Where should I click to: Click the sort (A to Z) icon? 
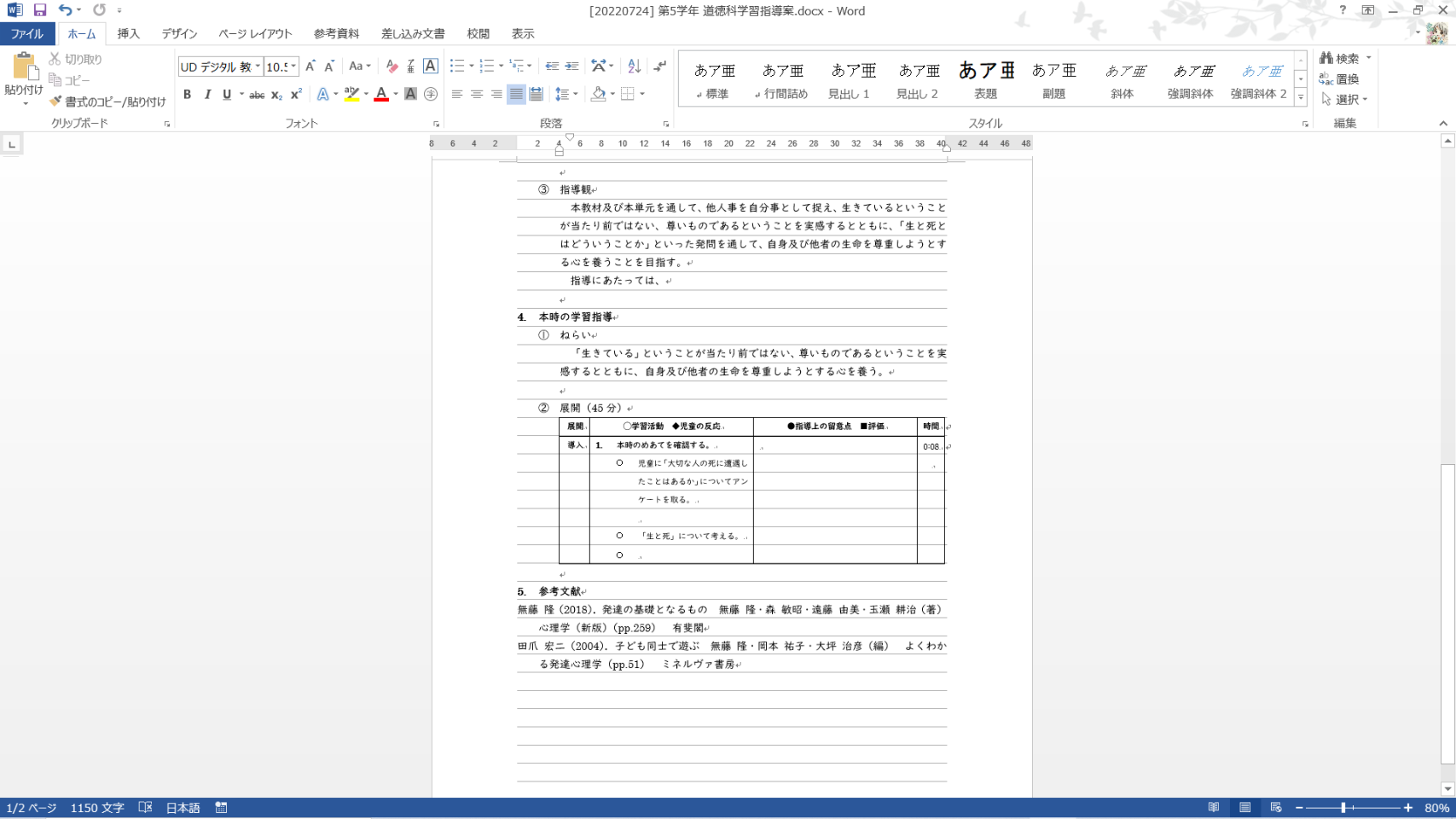pyautogui.click(x=634, y=67)
